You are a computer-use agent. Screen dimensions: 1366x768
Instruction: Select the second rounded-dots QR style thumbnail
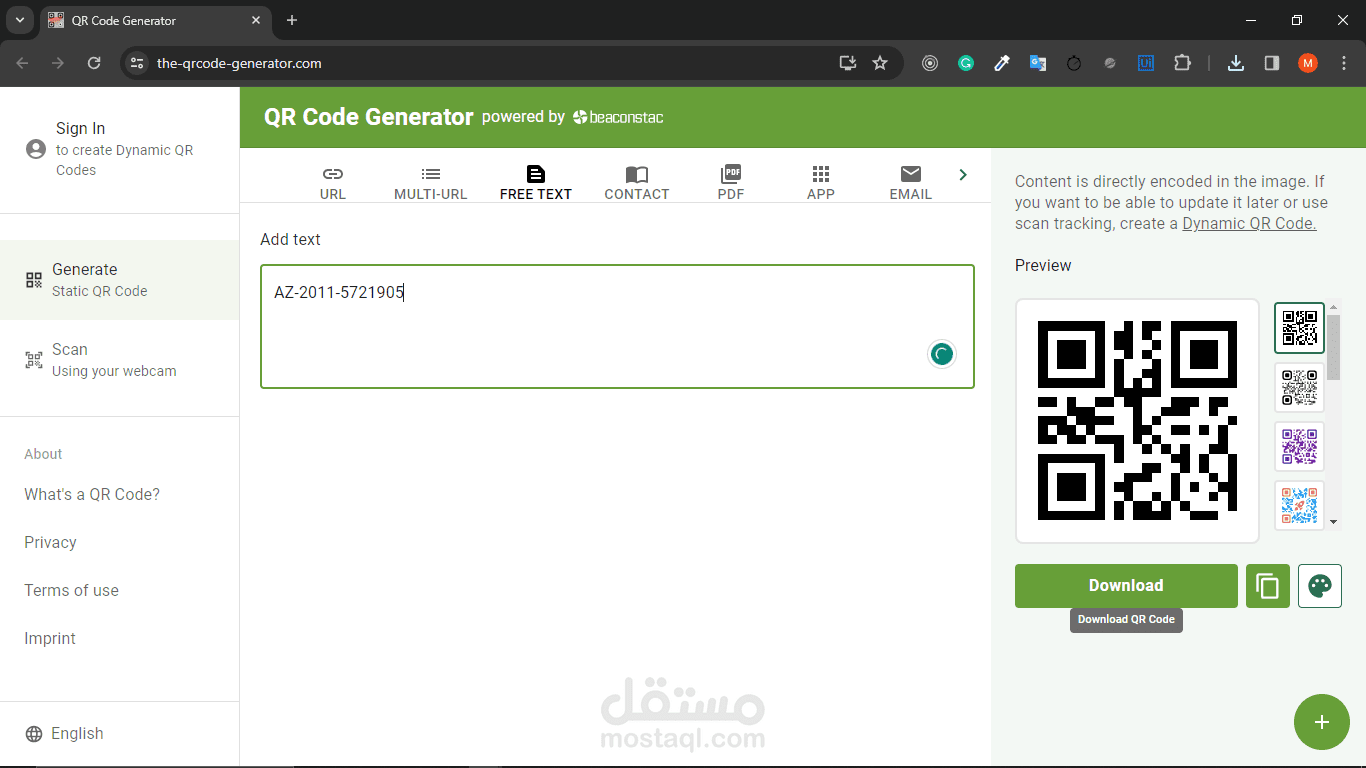click(1299, 387)
